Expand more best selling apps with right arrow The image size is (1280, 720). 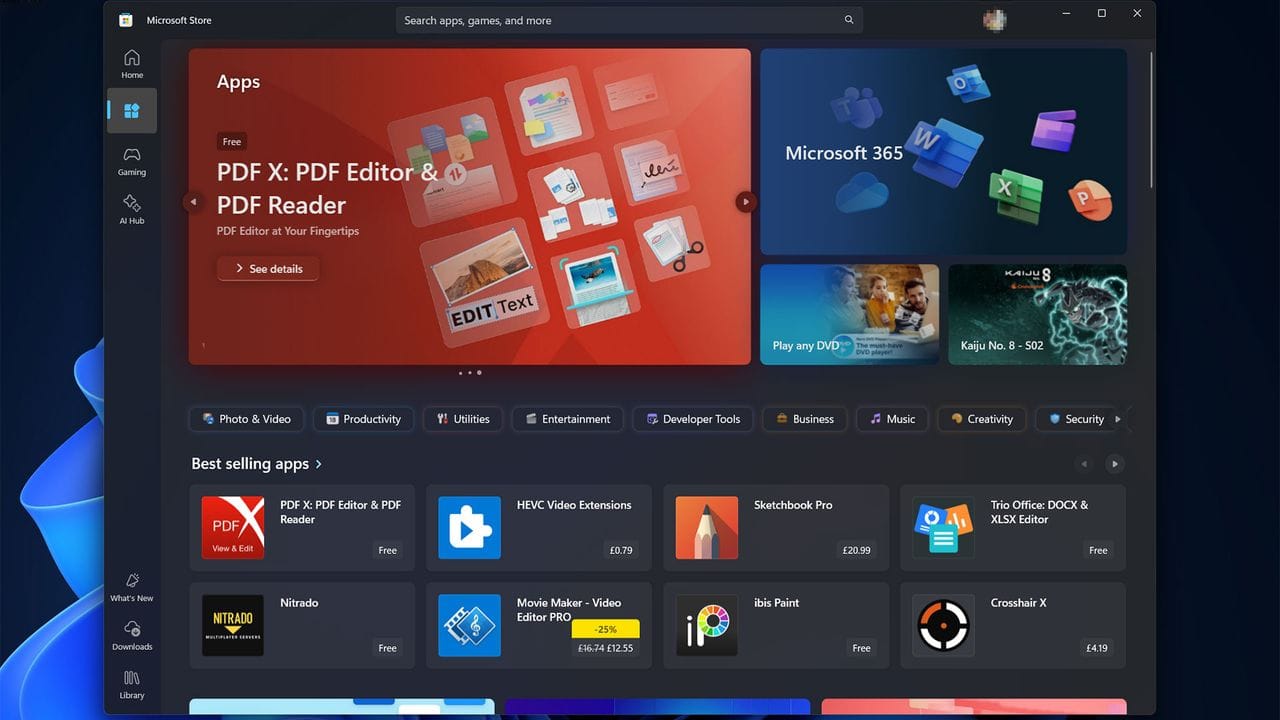1114,463
